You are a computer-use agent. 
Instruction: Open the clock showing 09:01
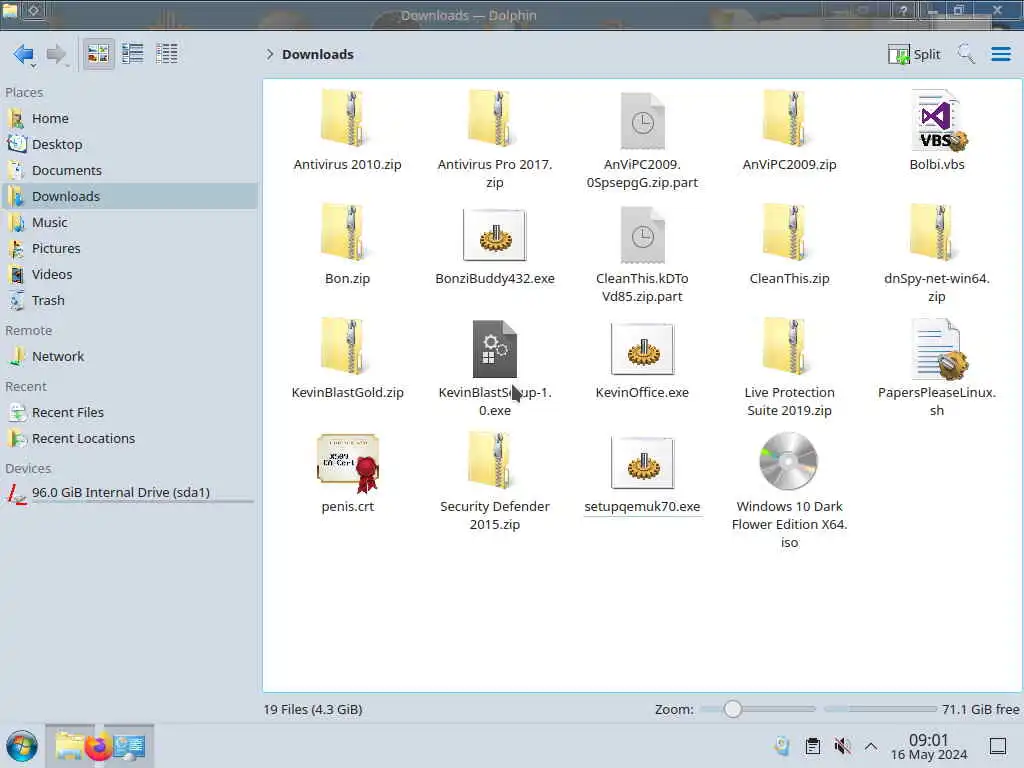(x=929, y=746)
